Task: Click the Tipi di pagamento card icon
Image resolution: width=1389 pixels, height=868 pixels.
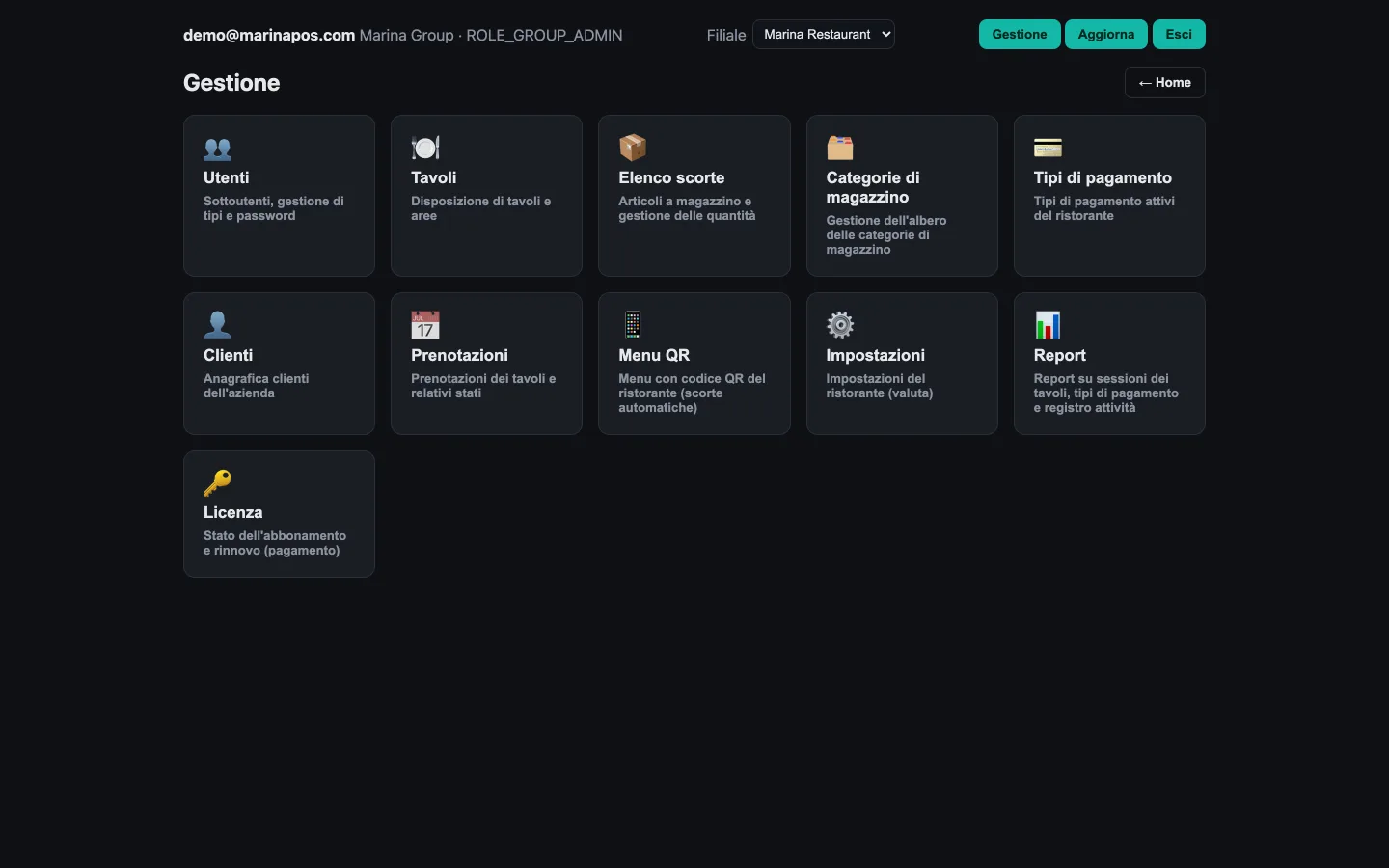Action: pos(1048,148)
